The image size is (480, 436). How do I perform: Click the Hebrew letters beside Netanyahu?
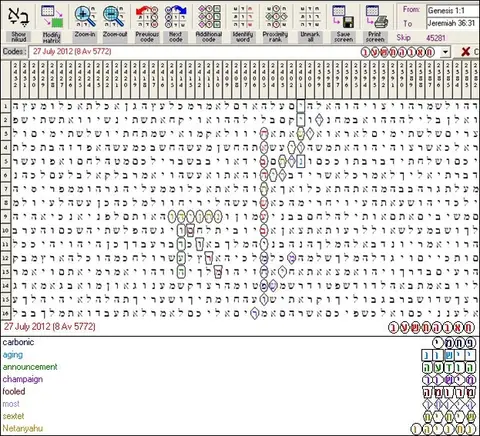click(444, 429)
